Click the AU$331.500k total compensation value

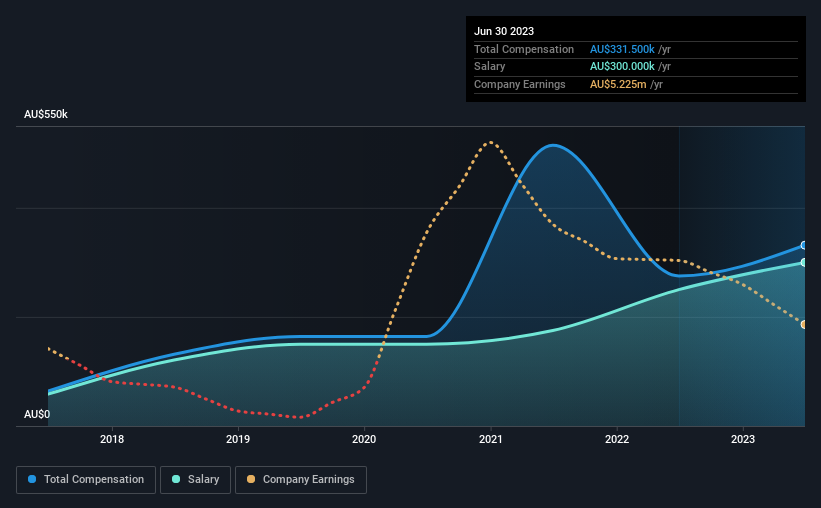(622, 49)
